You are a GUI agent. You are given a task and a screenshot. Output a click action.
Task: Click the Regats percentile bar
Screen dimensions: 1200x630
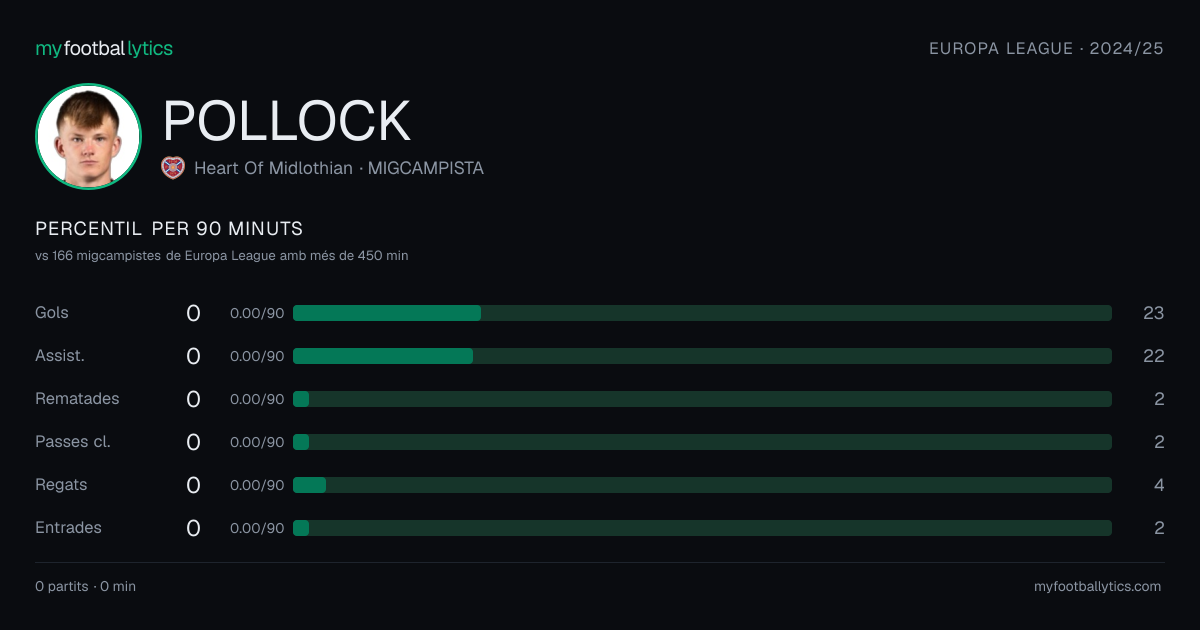(702, 485)
